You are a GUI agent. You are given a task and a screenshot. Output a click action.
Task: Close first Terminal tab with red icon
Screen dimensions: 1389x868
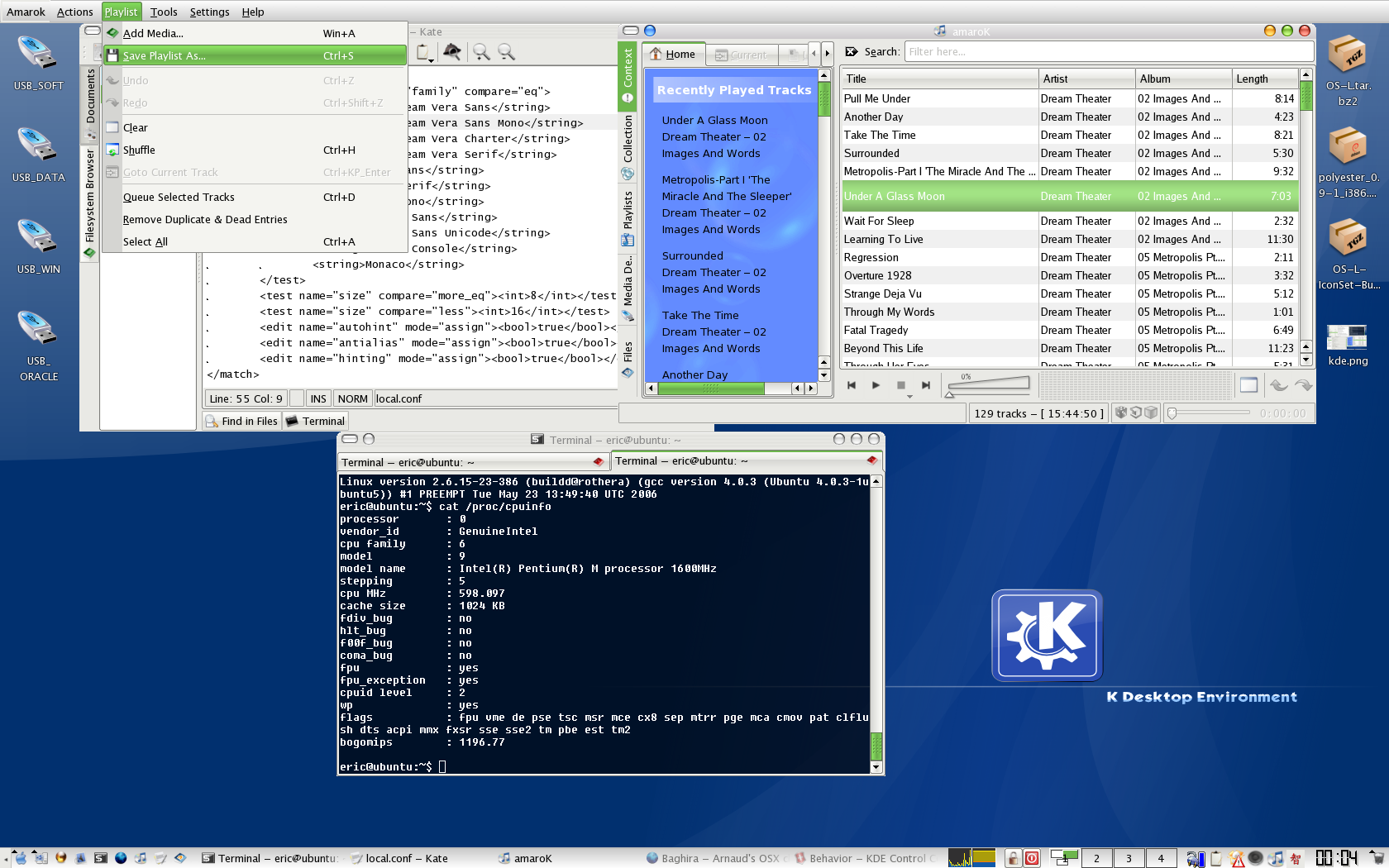click(x=598, y=461)
